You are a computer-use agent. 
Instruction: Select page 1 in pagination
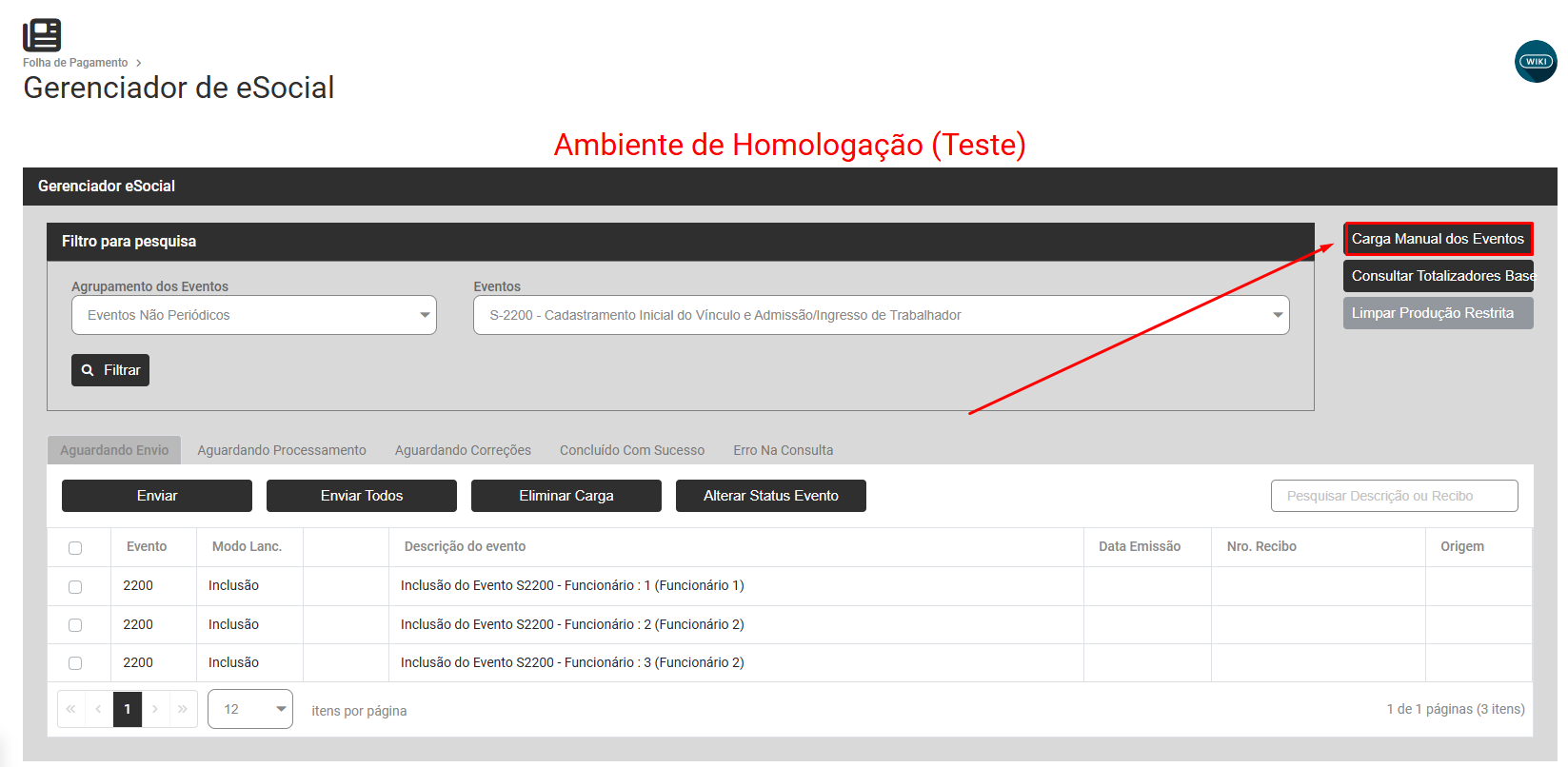(x=128, y=709)
